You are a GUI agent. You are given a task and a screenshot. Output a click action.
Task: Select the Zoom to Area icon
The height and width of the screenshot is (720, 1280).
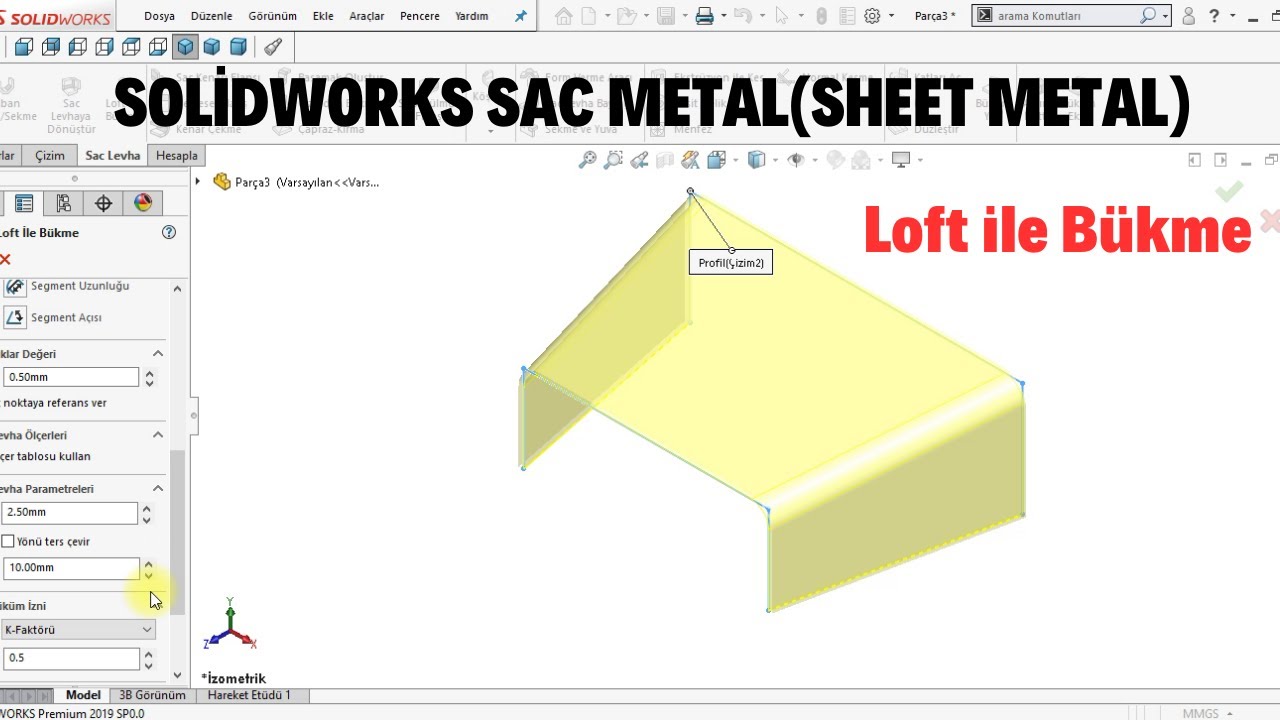point(613,159)
